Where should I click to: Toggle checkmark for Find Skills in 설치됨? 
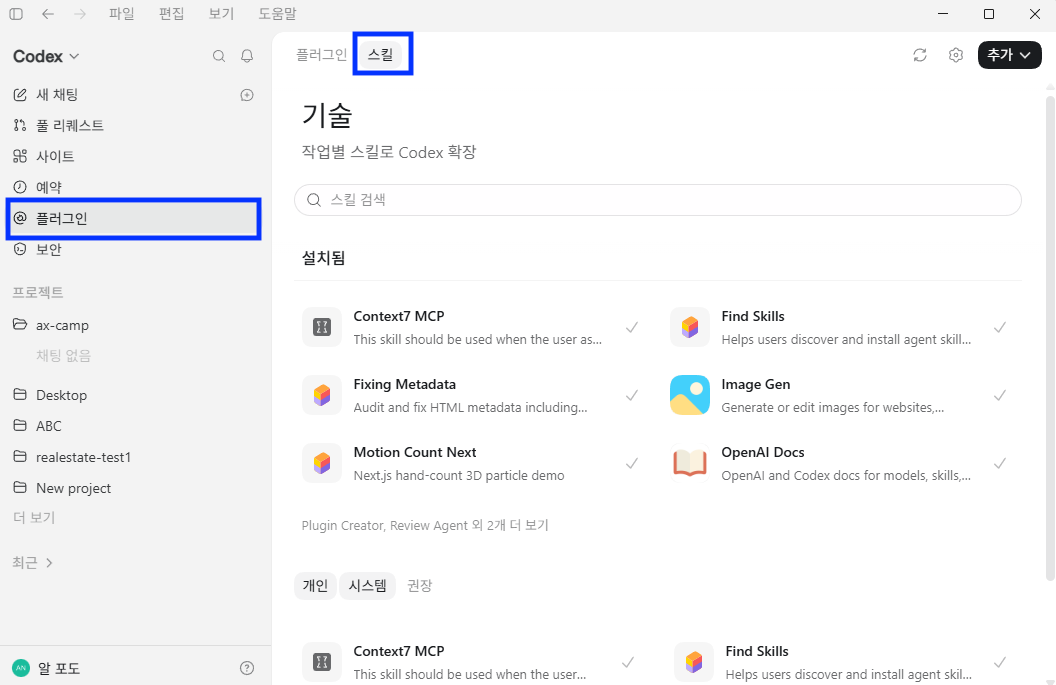pyautogui.click(x=1000, y=327)
